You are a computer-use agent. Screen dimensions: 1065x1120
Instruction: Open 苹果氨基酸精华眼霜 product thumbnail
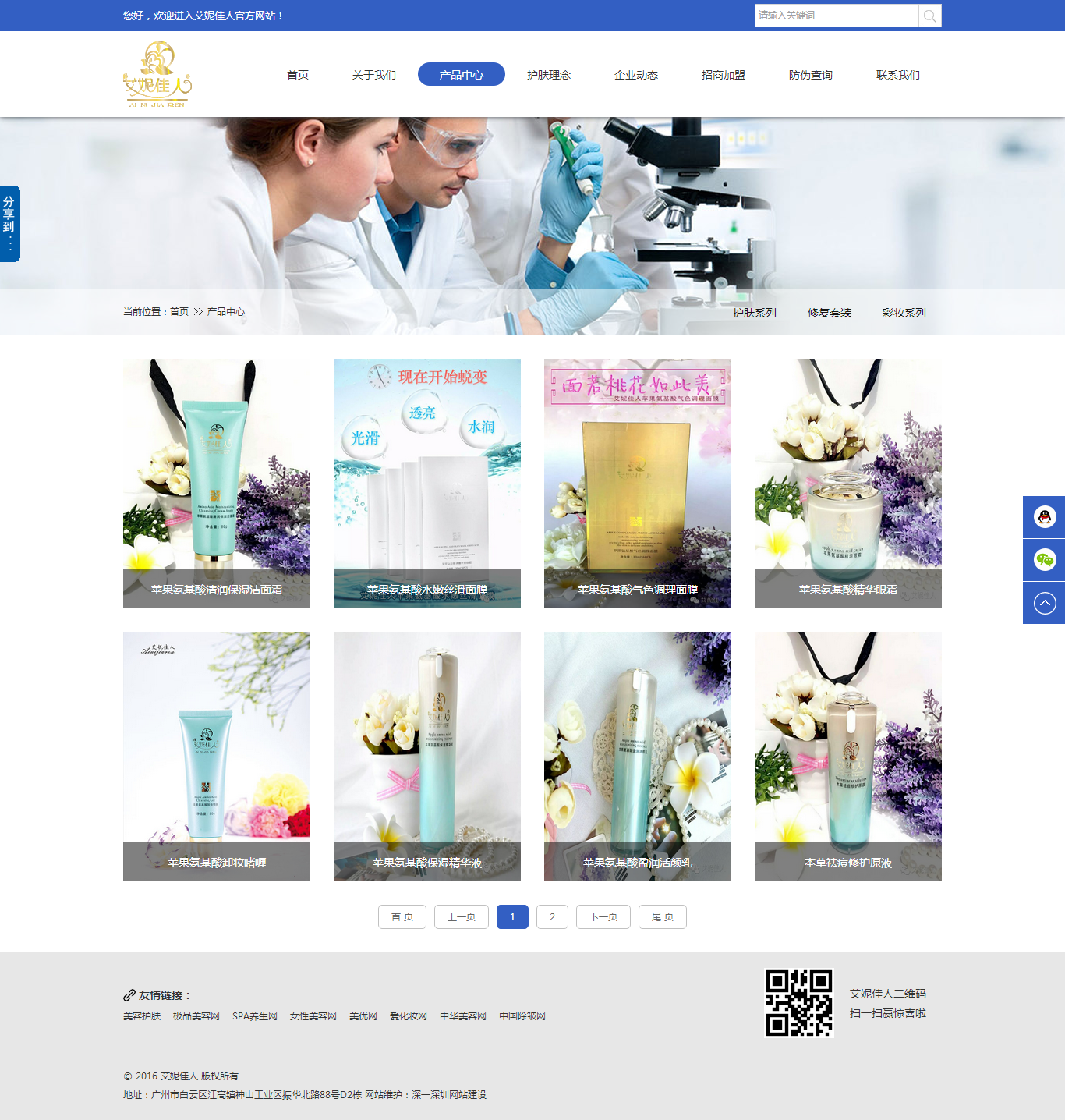[x=848, y=484]
